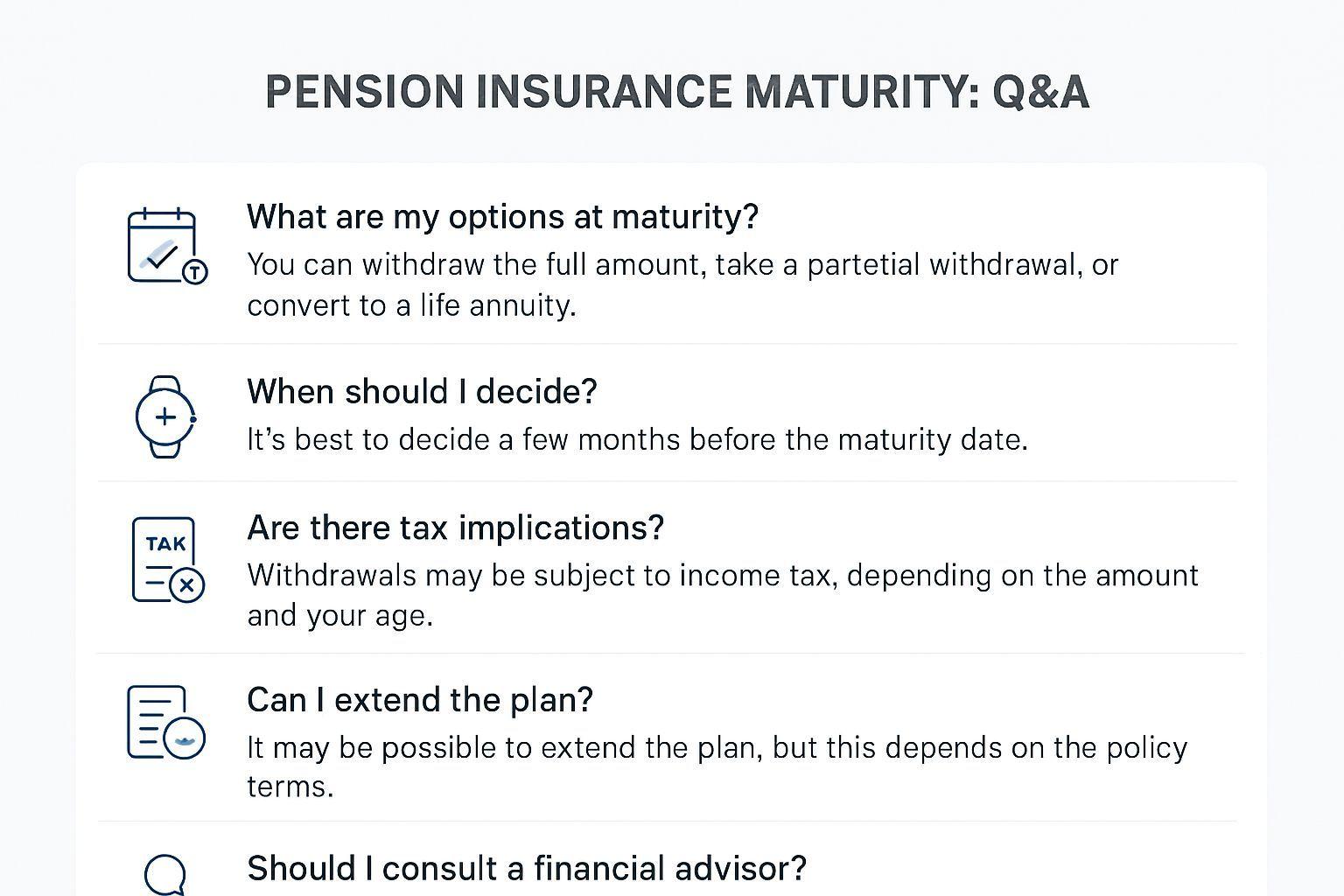Expand the "When should I decide?" question
The height and width of the screenshot is (896, 1344).
422,391
